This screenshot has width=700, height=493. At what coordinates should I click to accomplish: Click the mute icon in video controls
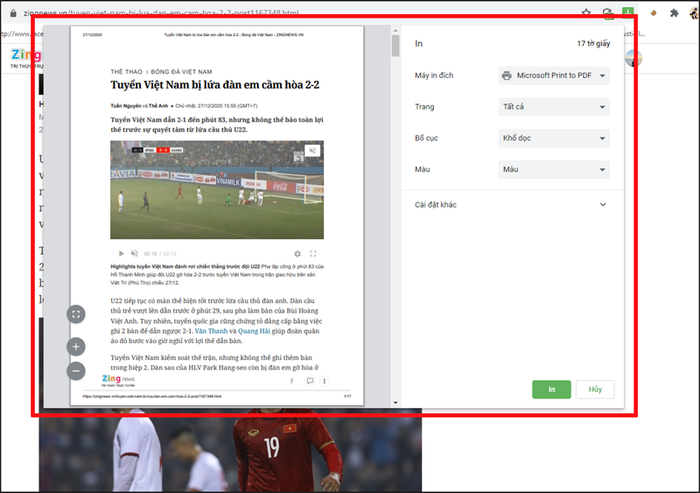[x=134, y=253]
